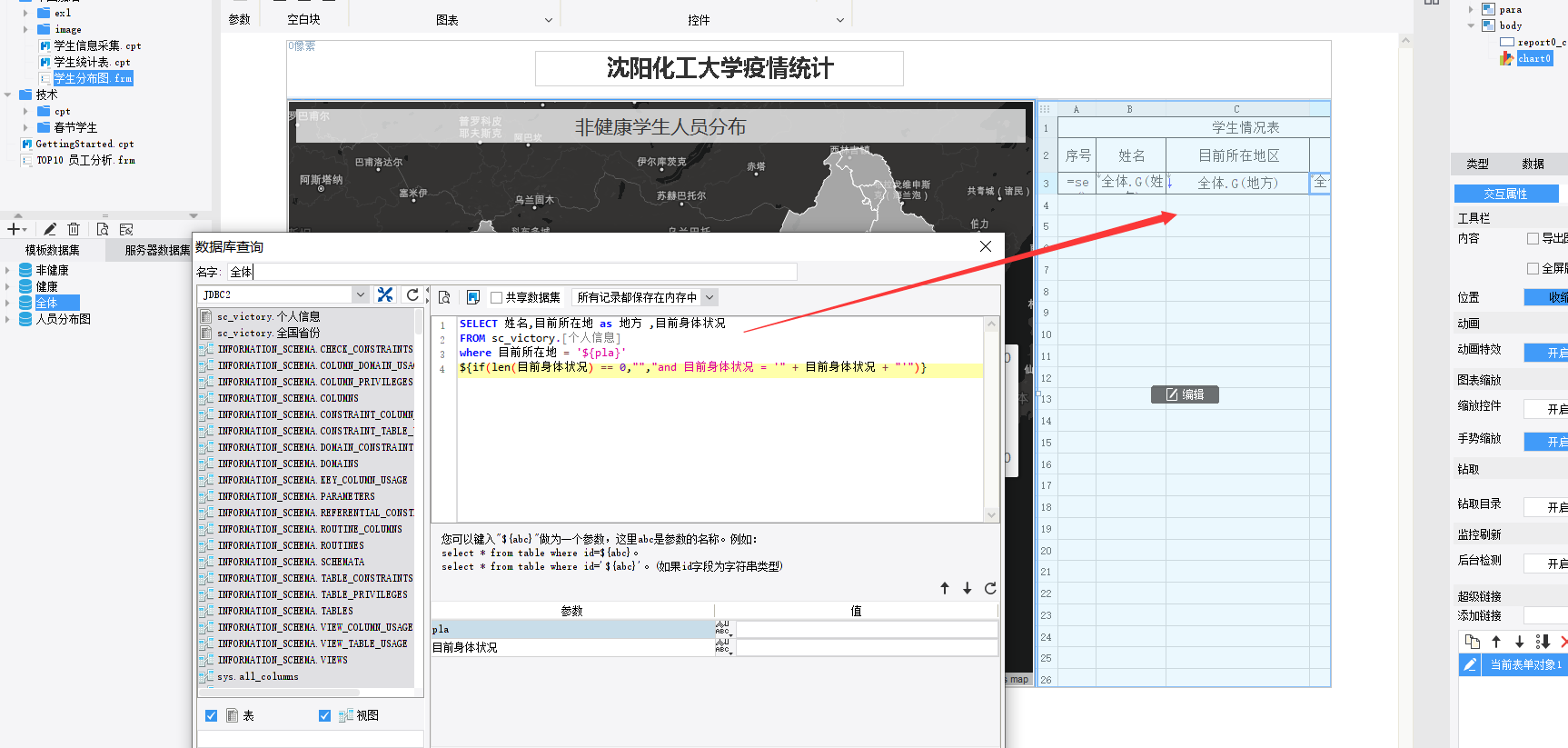
Task: Click connection tools icon next to JDBC2
Action: click(385, 294)
